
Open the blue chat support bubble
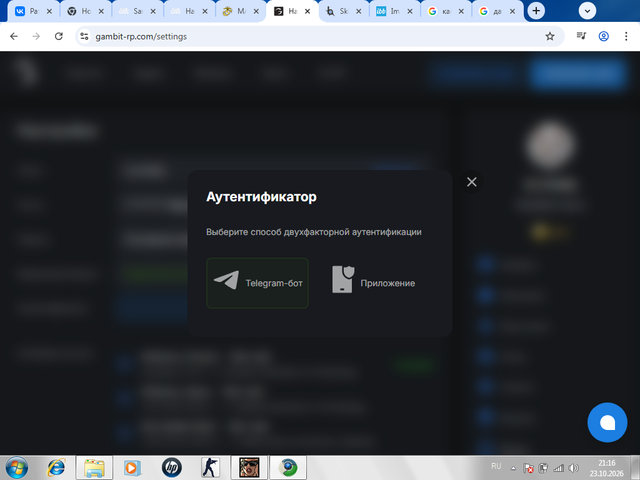click(x=607, y=422)
